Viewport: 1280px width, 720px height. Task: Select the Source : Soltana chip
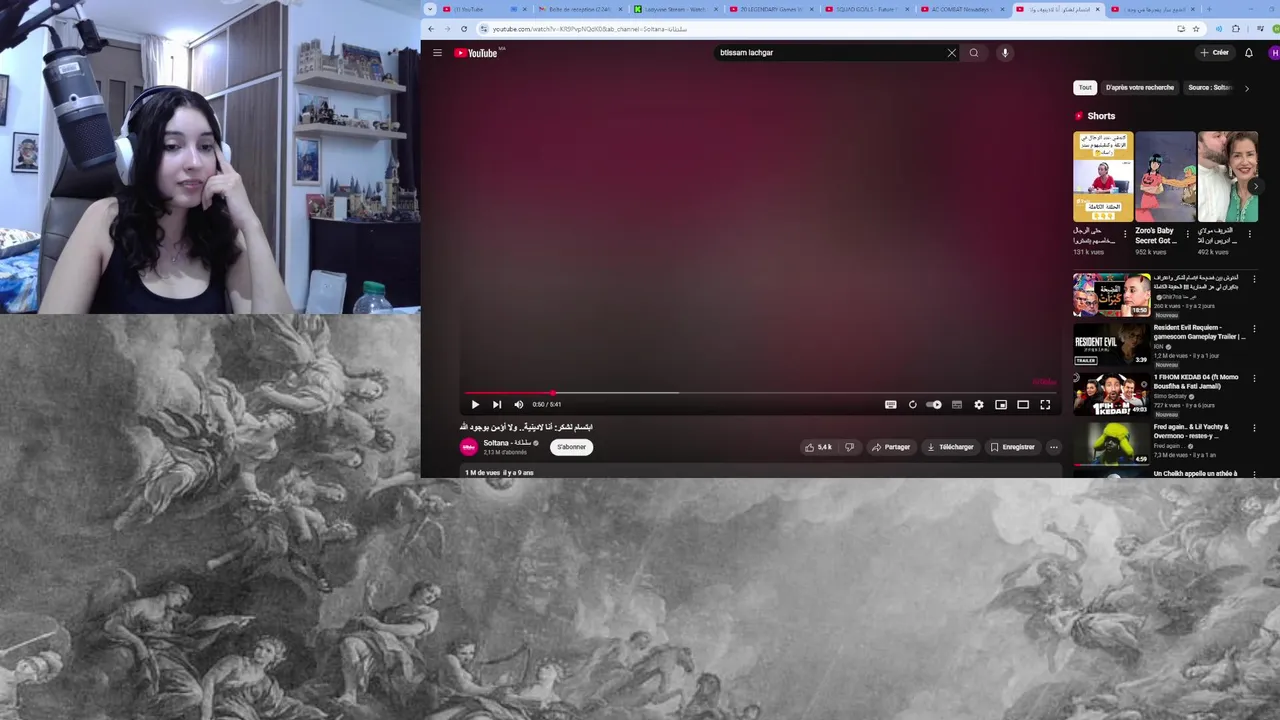point(1210,87)
